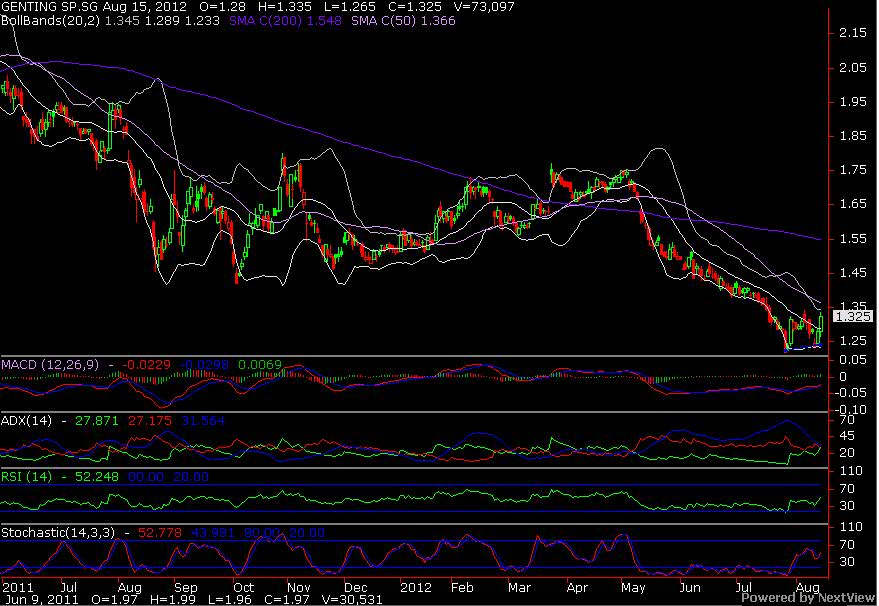The height and width of the screenshot is (606, 879).
Task: Click the 'GENTING SP.SG Aug 15, 2012' title
Action: 95,7
